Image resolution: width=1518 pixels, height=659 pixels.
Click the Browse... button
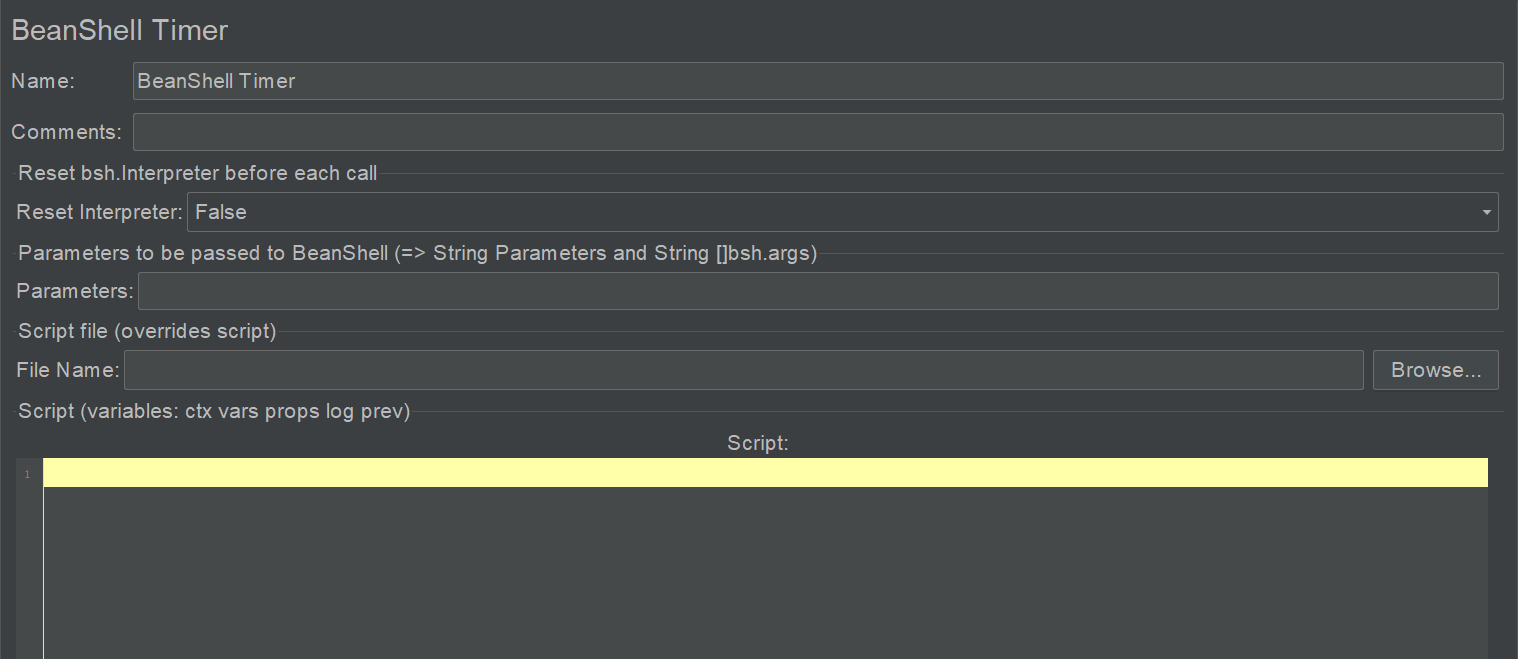(1436, 370)
